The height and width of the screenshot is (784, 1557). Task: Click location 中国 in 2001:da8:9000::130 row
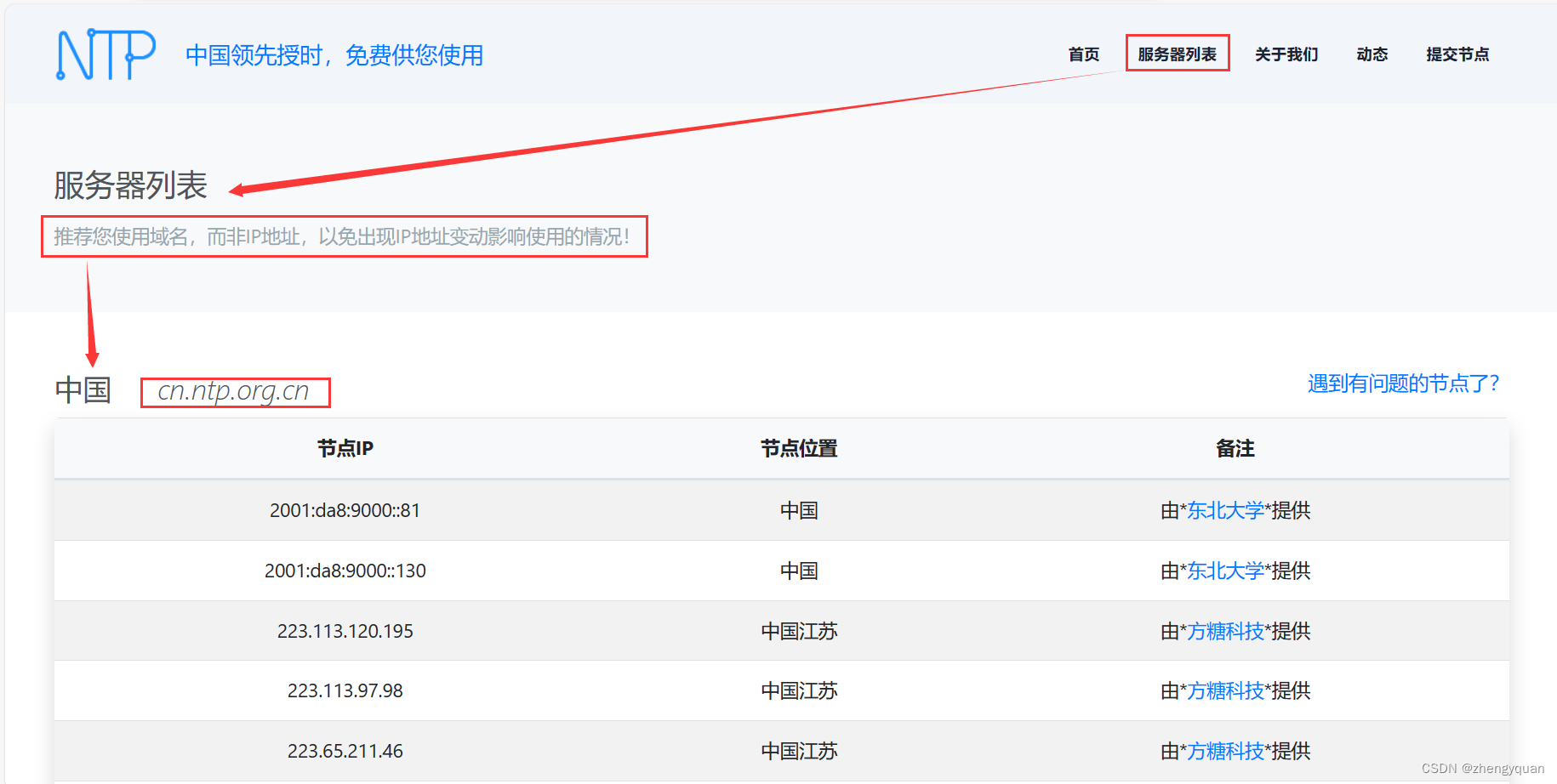pyautogui.click(x=799, y=571)
